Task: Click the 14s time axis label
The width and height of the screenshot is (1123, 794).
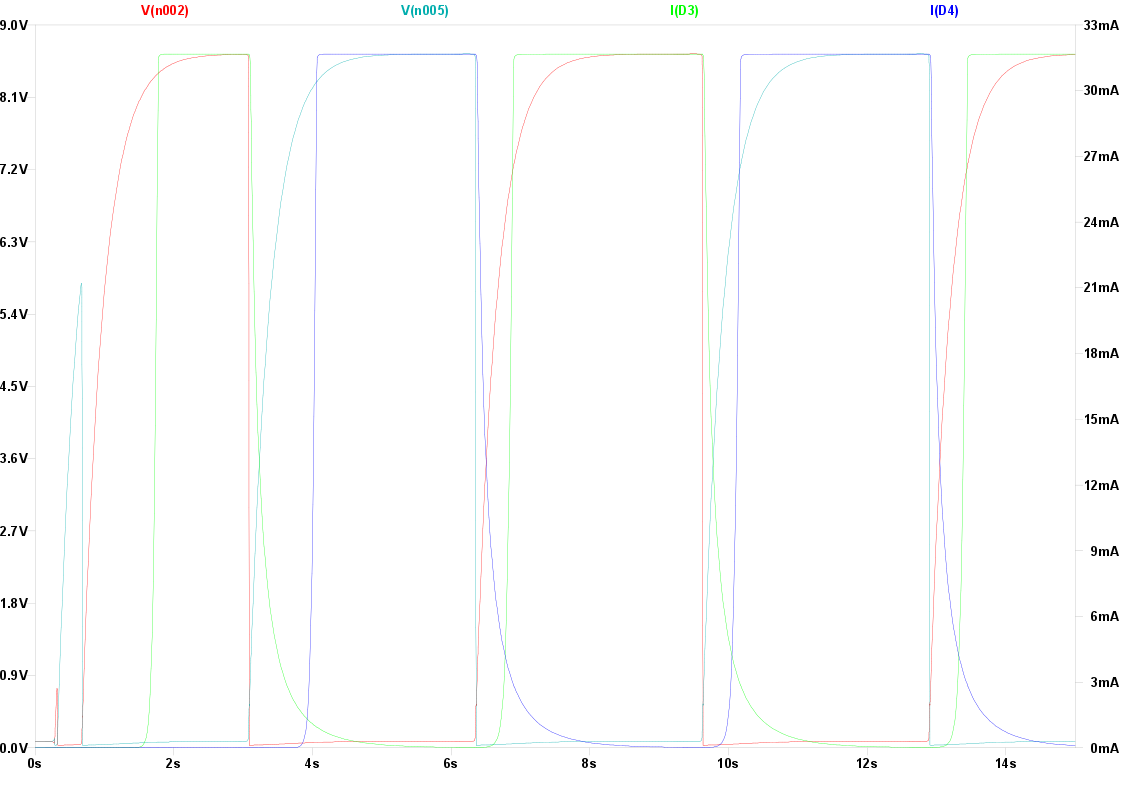Action: pos(1006,764)
